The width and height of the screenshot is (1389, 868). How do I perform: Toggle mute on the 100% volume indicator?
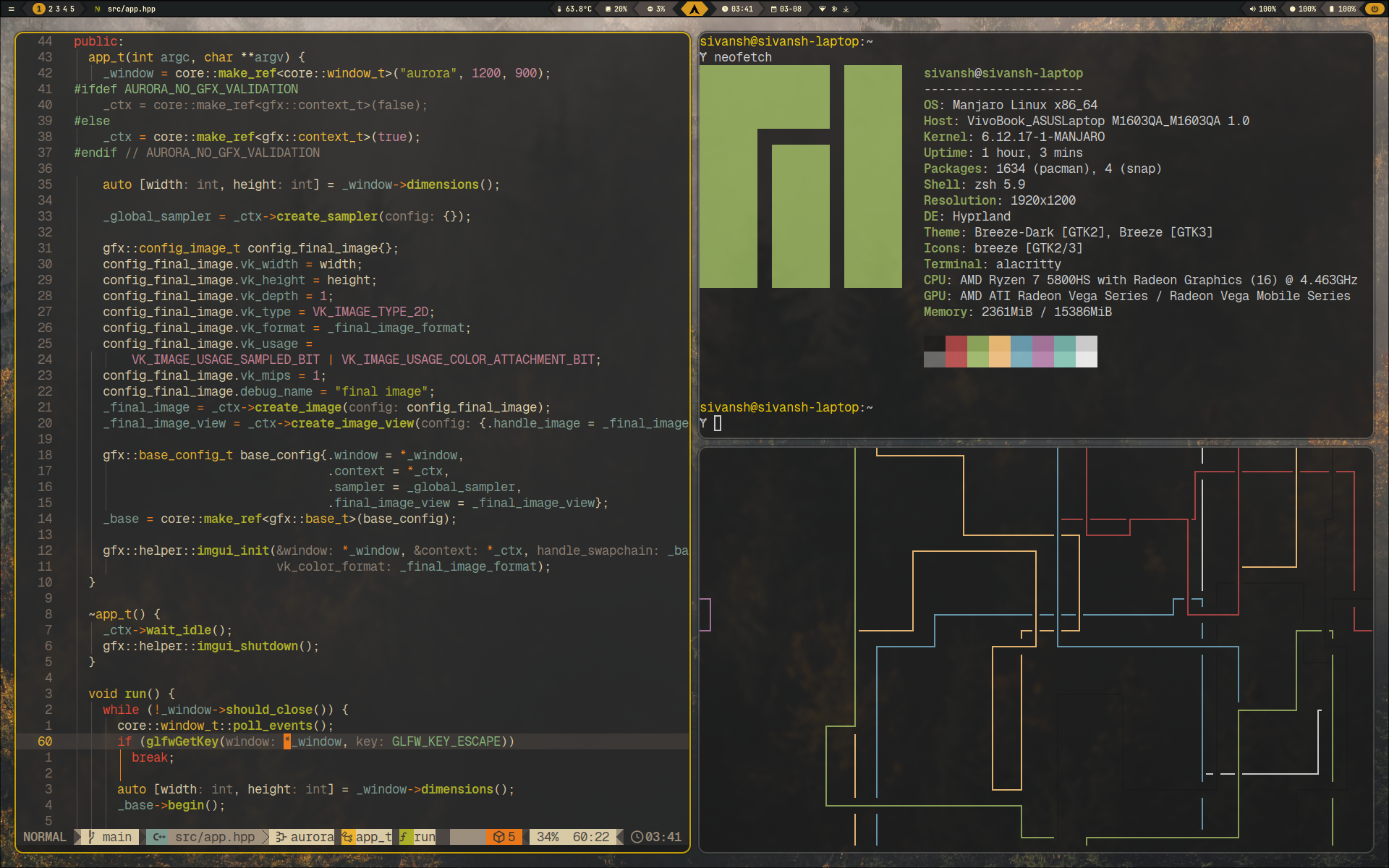(1253, 9)
